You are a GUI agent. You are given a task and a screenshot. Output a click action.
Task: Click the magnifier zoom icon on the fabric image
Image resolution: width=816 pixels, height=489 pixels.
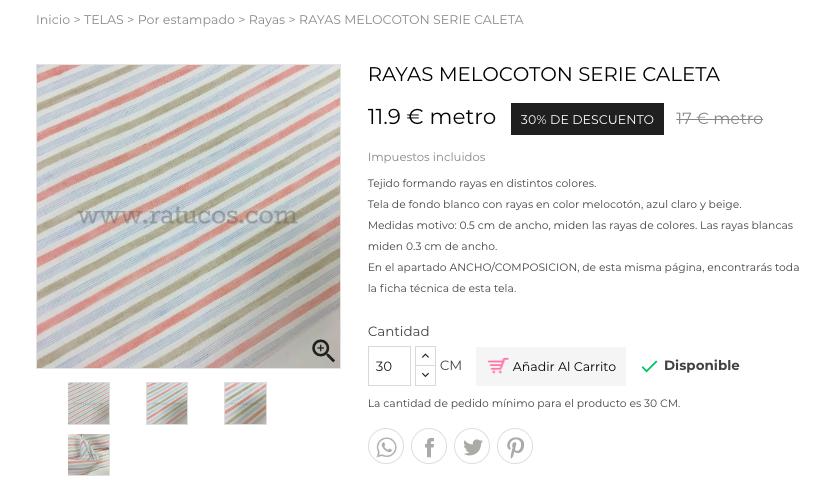pyautogui.click(x=323, y=351)
